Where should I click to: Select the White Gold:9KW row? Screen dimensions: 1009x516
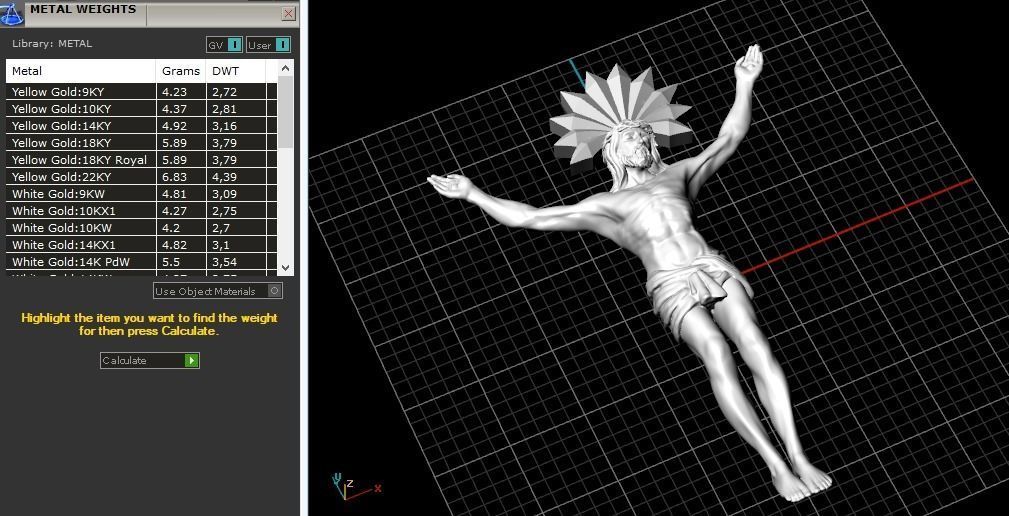[x=142, y=194]
